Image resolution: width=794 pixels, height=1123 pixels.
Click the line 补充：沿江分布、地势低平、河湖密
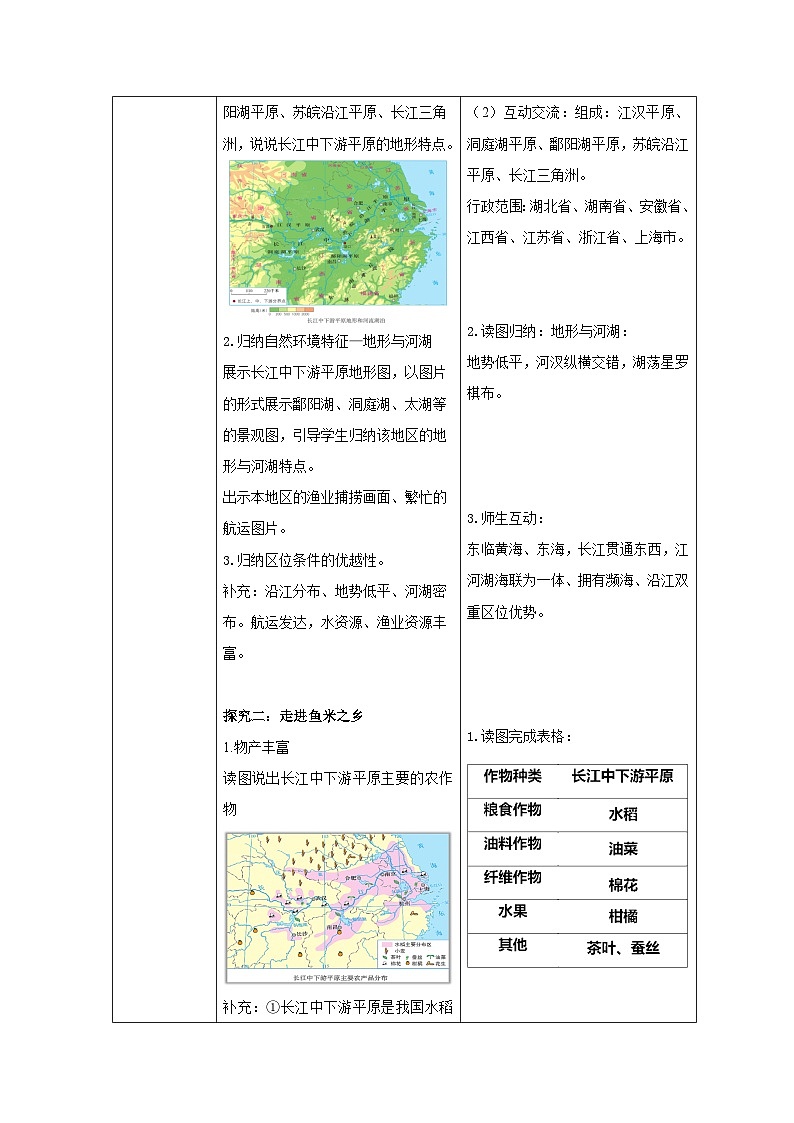[335, 591]
